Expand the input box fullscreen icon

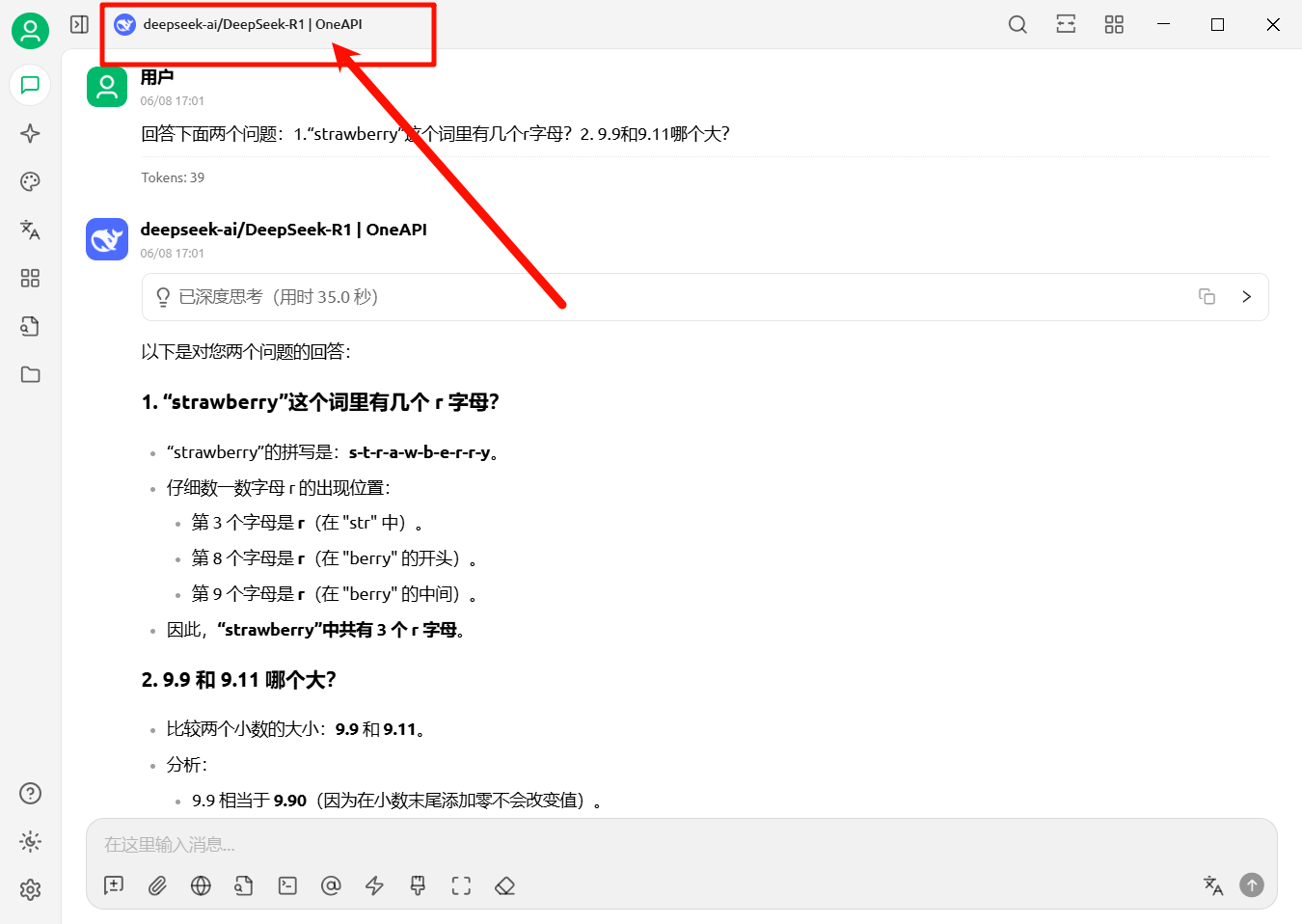click(461, 885)
